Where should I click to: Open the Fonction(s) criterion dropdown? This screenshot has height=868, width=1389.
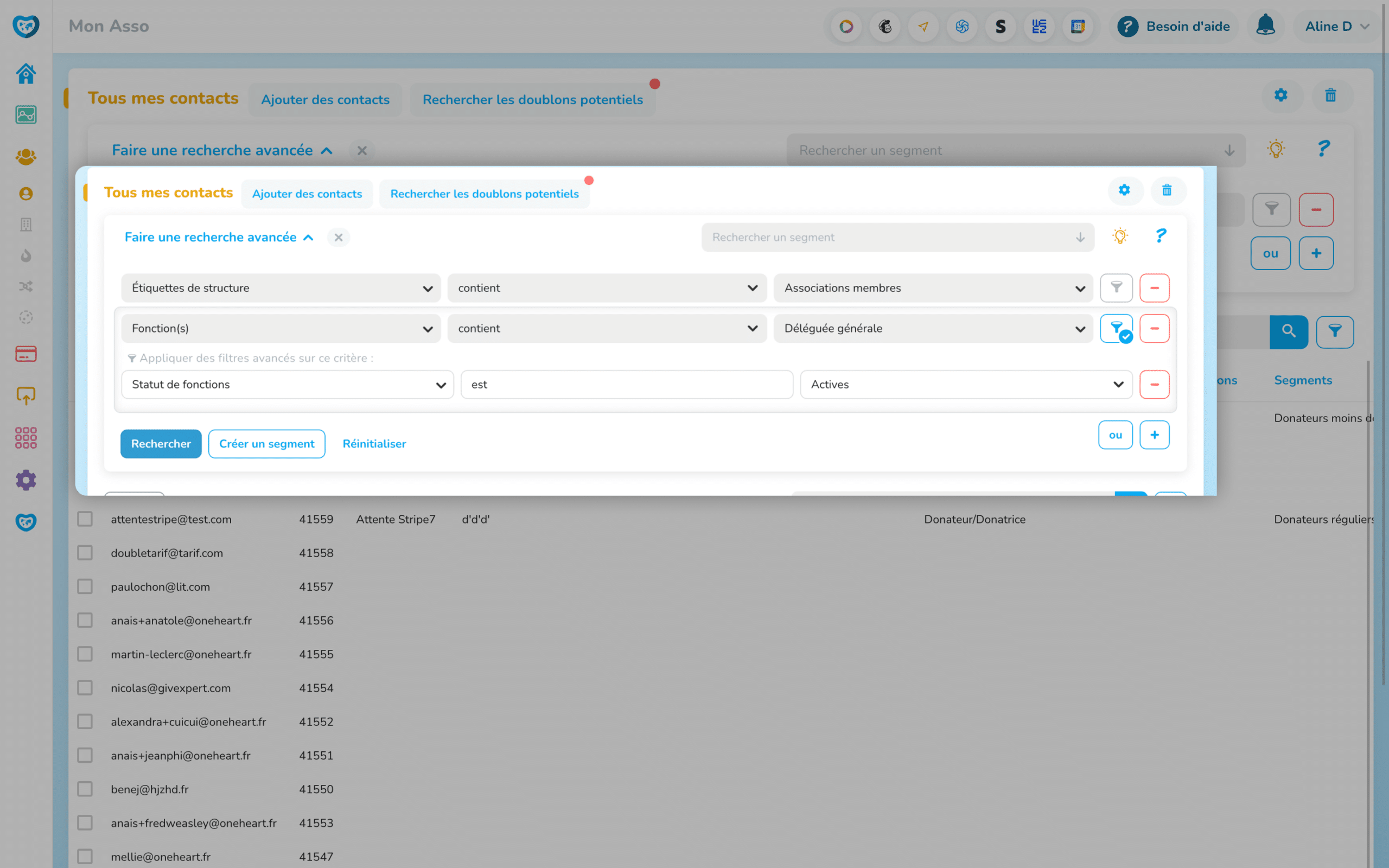point(281,328)
